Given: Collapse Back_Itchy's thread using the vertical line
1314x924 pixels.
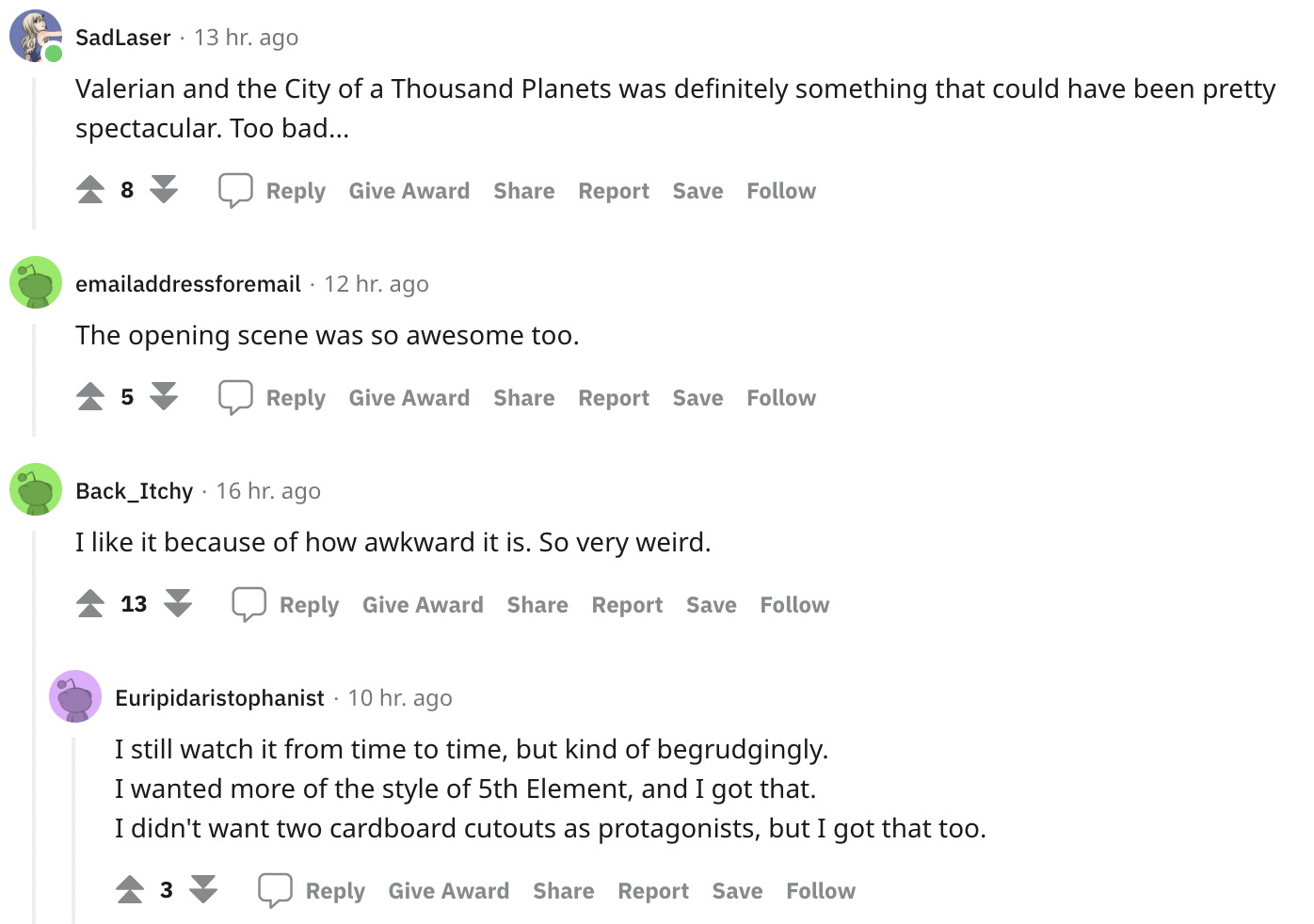Looking at the screenshot, I should pos(34,726).
